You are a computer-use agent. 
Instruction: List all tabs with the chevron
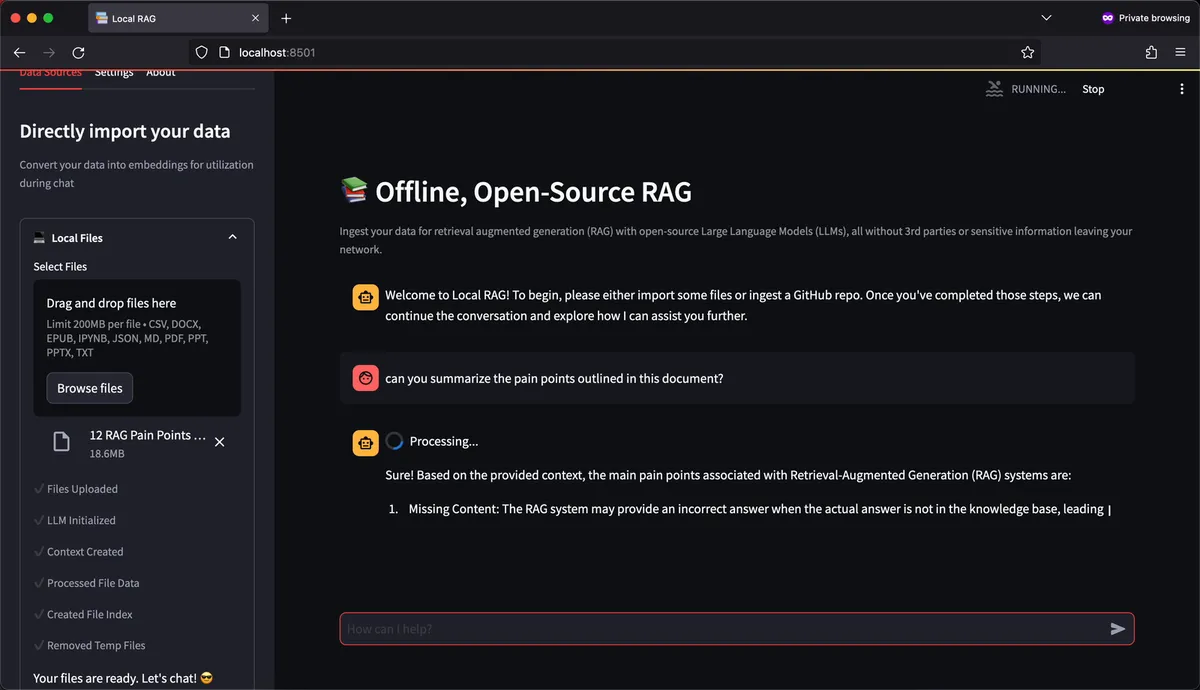click(1046, 18)
